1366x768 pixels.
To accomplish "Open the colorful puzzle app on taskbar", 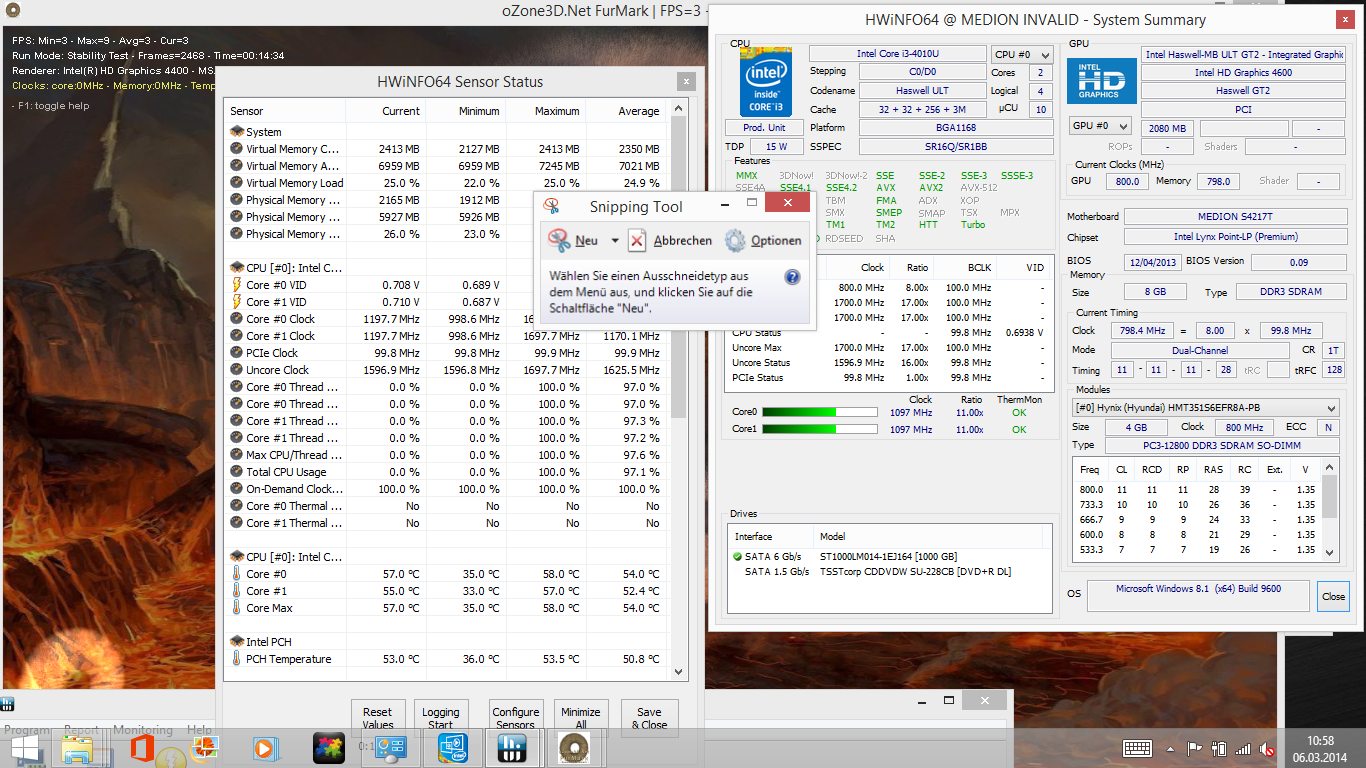I will (329, 748).
